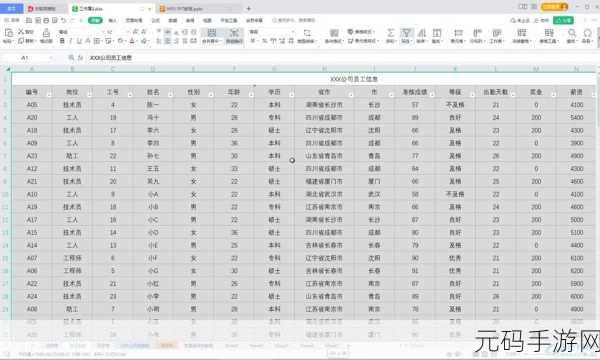Open the 数据 Data ribbon tab
Viewport: 600px width, 360px height.
pyautogui.click(x=173, y=20)
